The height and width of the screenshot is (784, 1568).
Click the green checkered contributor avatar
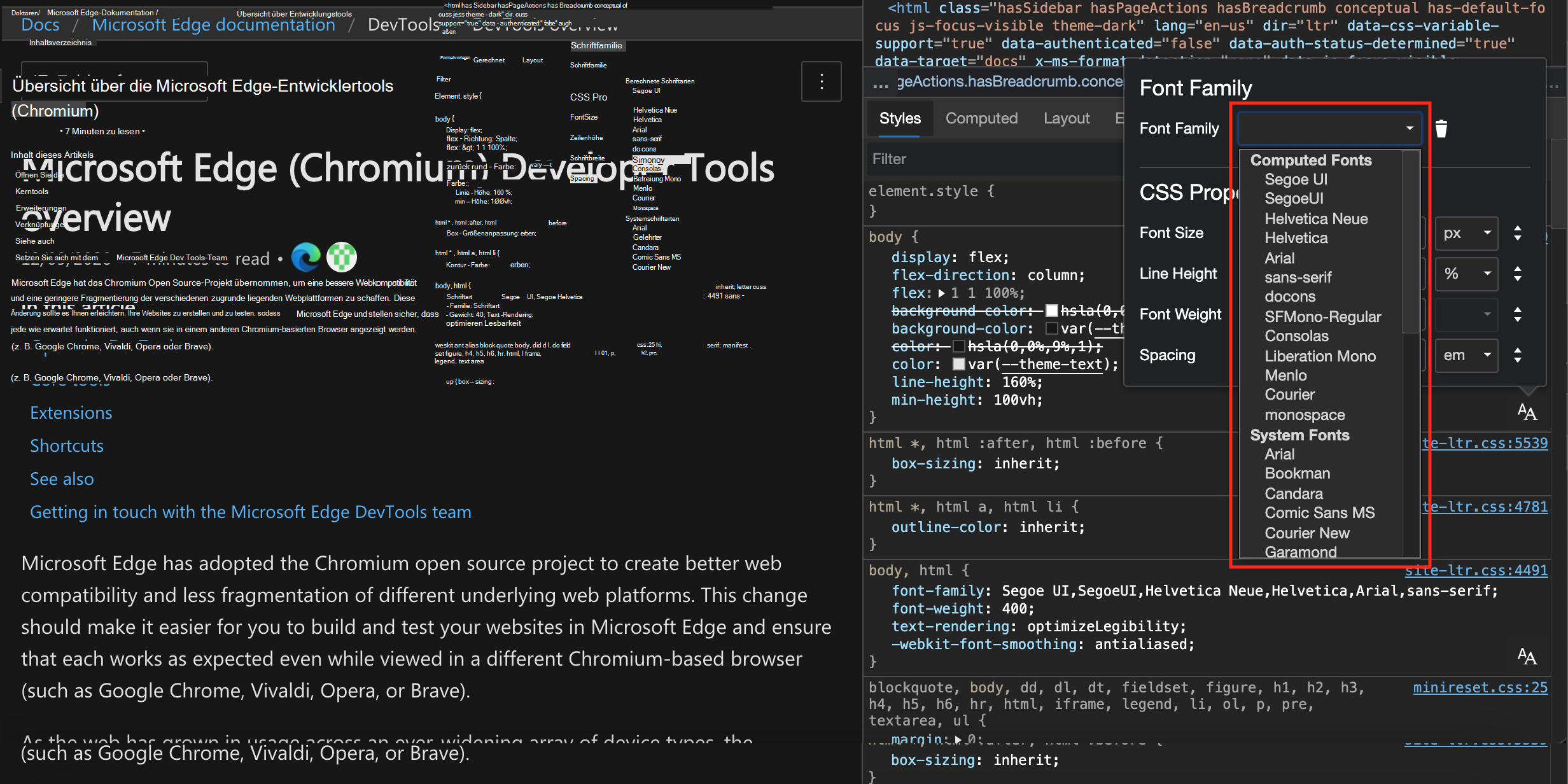click(x=342, y=258)
